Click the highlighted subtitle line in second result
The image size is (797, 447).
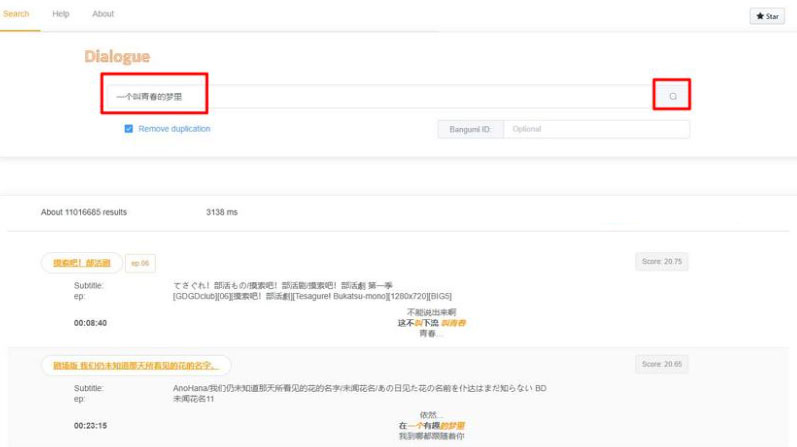tap(432, 425)
